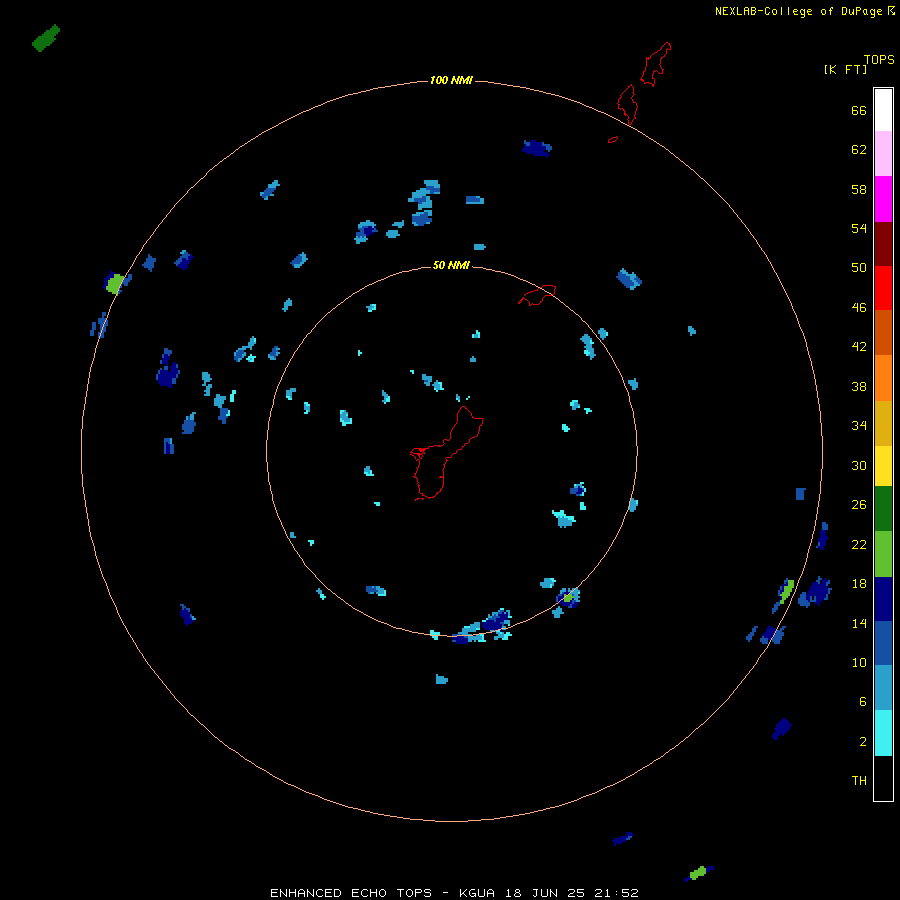
Task: Click the "6" legend value
Action: coord(863,702)
